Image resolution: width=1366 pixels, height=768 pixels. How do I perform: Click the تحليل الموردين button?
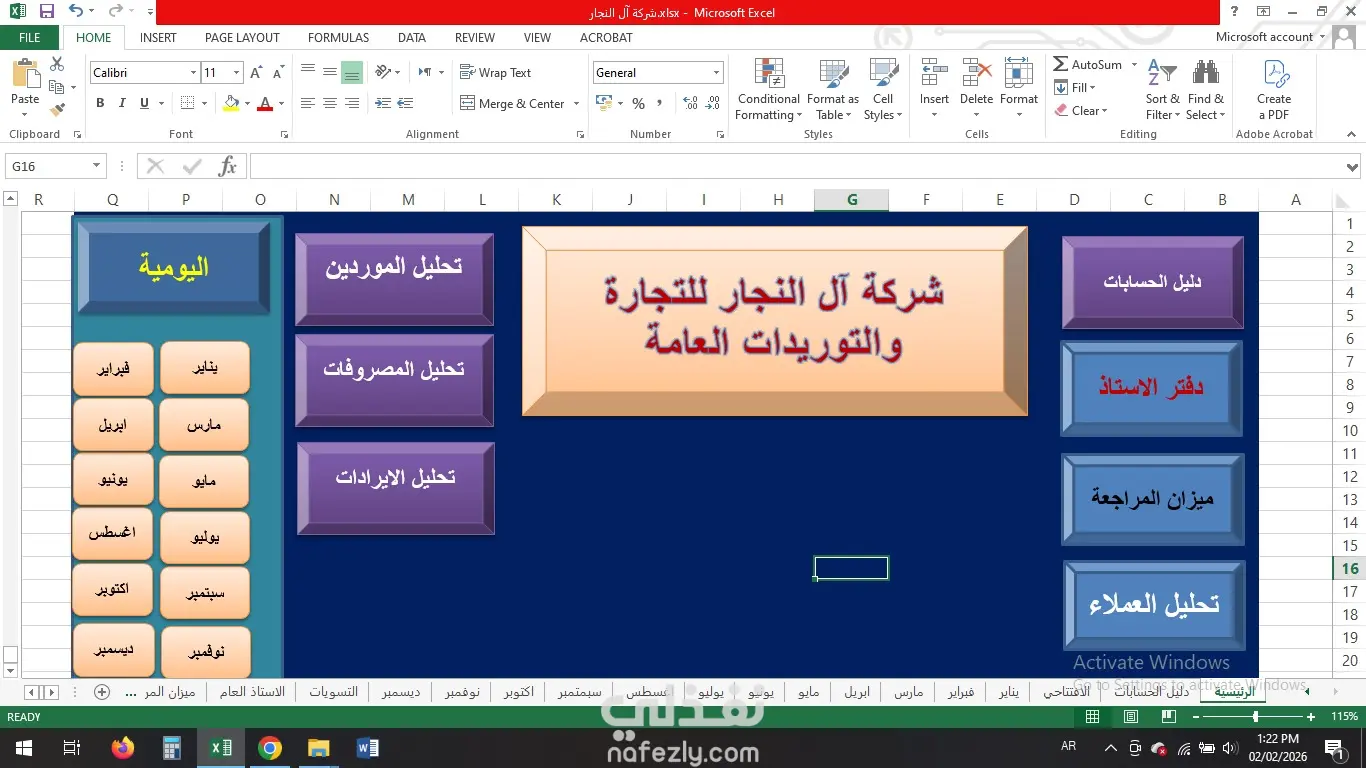pyautogui.click(x=394, y=279)
